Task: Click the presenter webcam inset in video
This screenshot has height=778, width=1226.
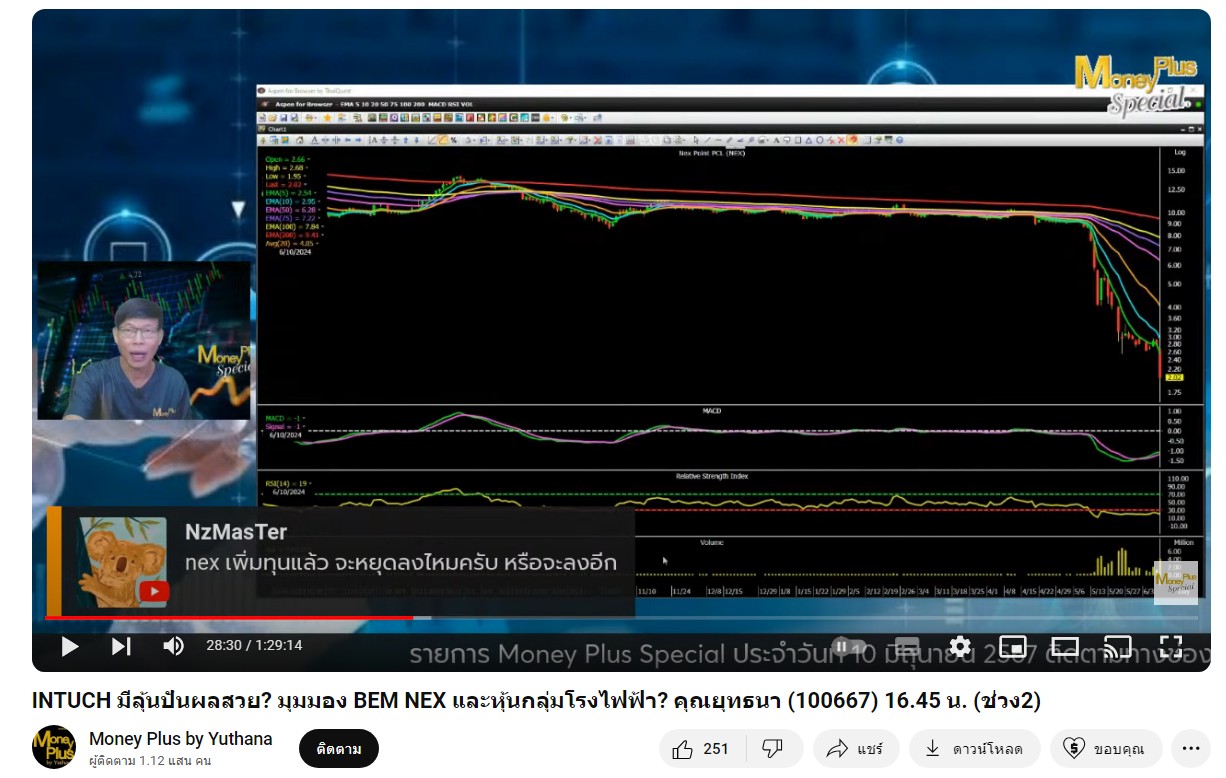Action: tap(143, 341)
